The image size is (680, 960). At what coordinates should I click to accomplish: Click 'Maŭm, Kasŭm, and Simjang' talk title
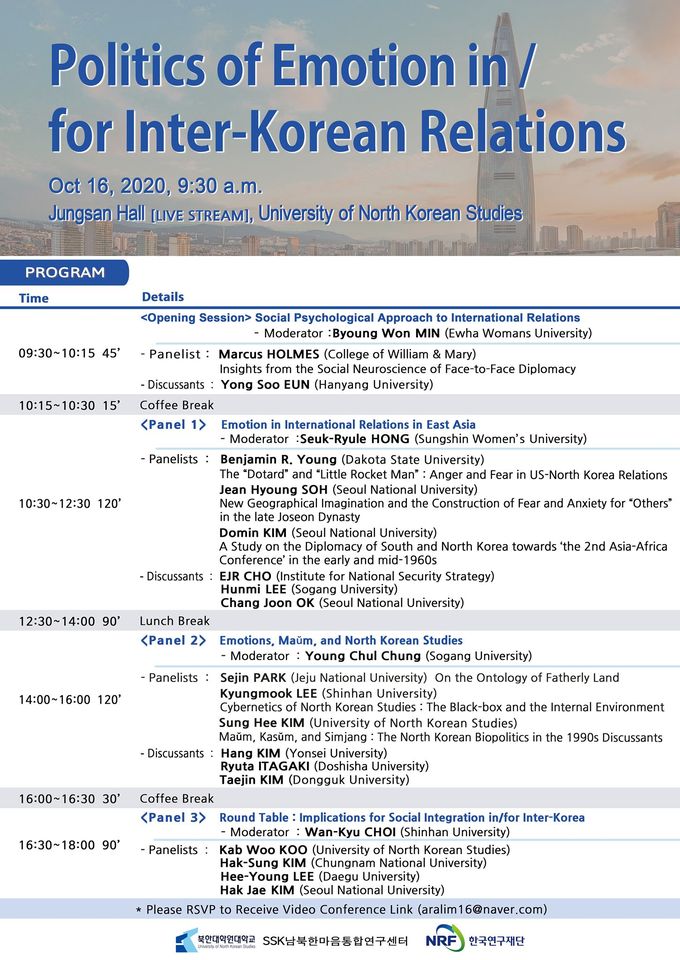[441, 737]
